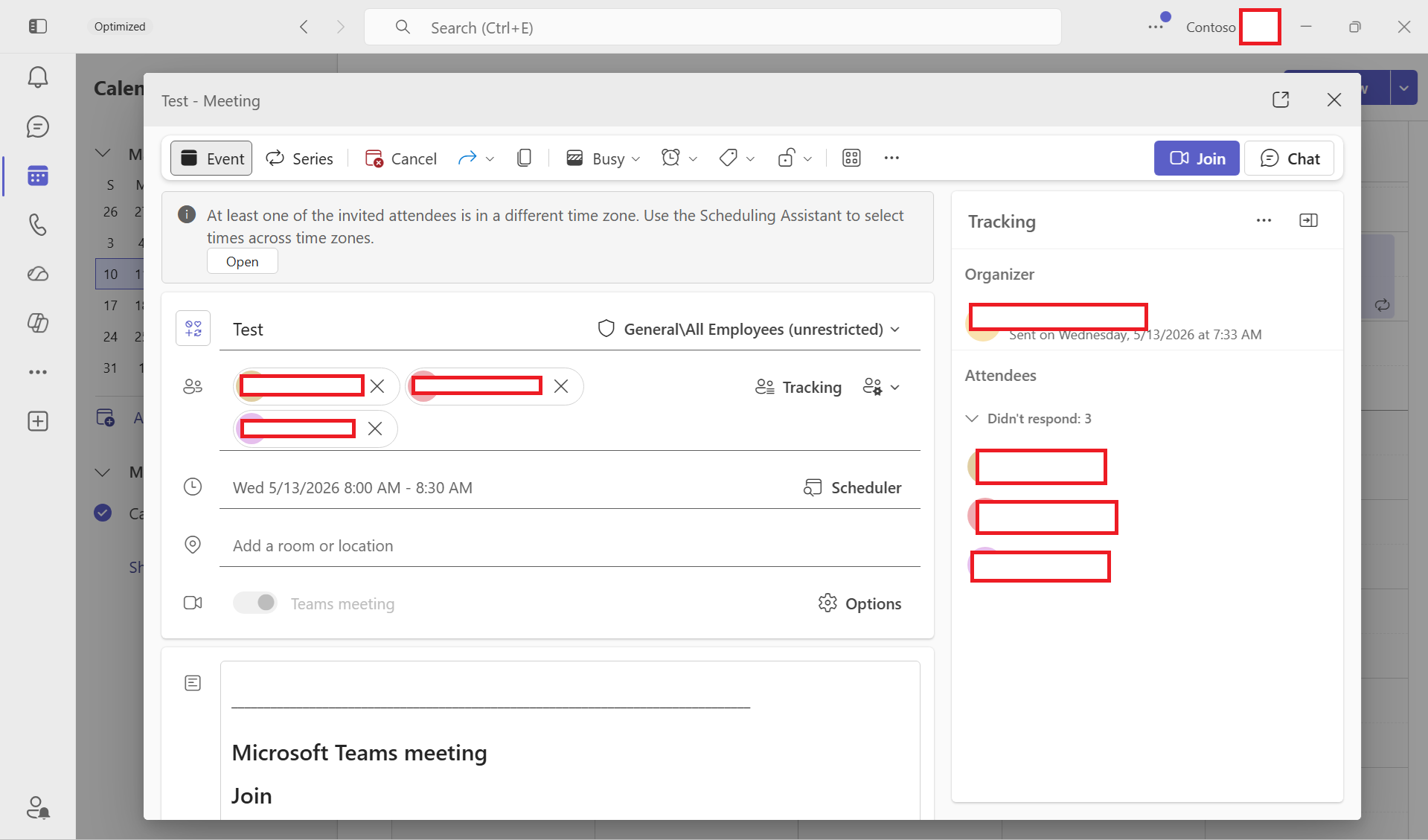The height and width of the screenshot is (840, 1428).
Task: Select day 24 in the mini calendar
Action: pyautogui.click(x=110, y=336)
